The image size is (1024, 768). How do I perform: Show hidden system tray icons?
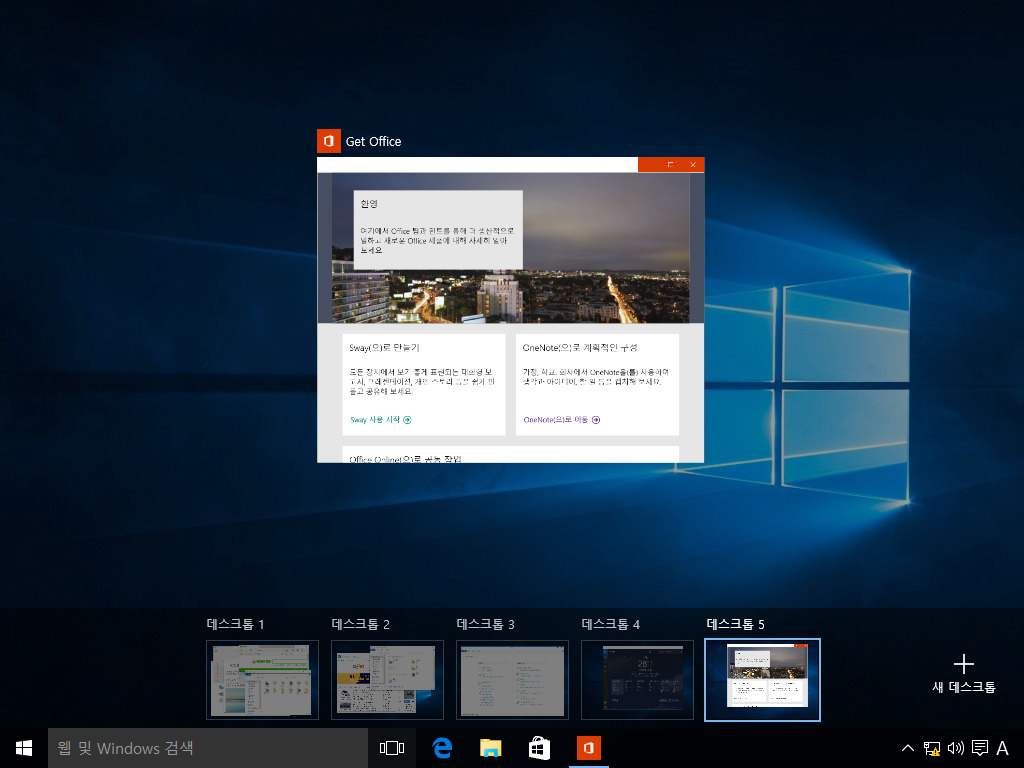(908, 748)
